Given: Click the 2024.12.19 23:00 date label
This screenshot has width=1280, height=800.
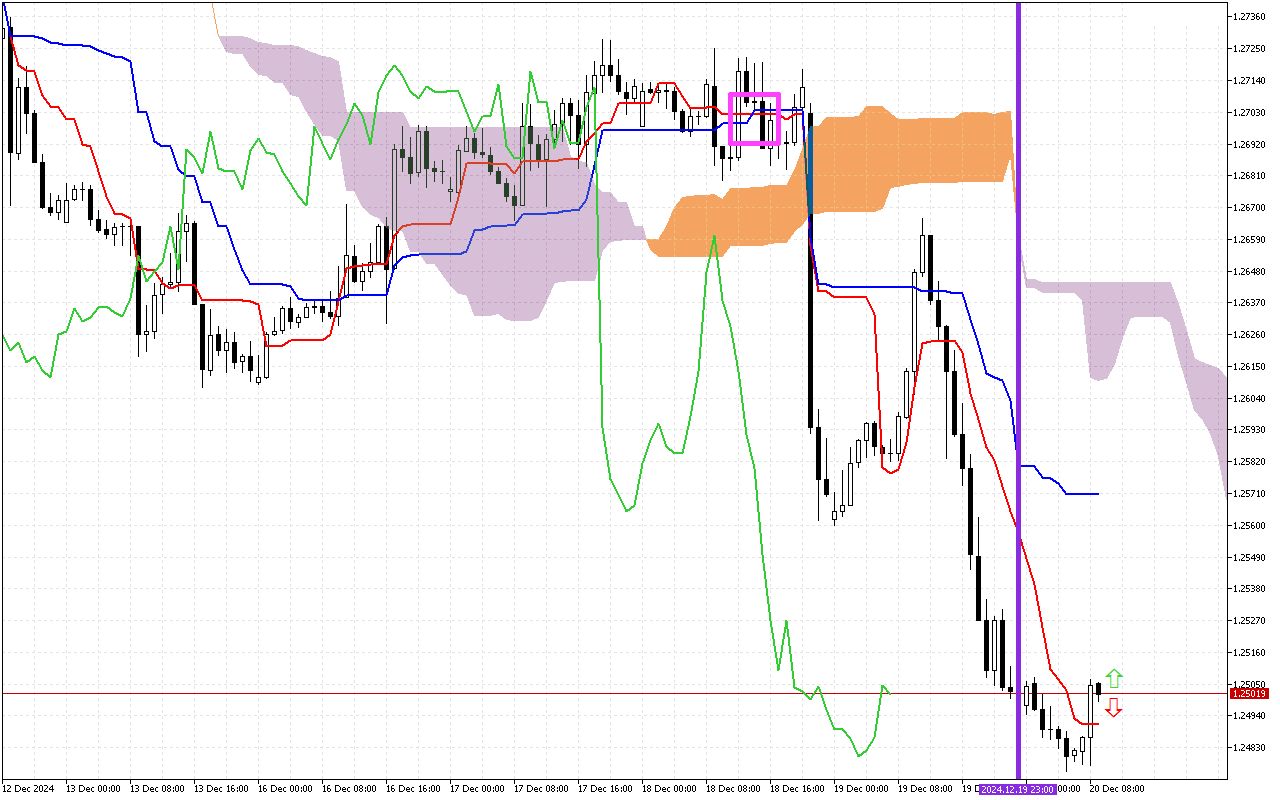Looking at the screenshot, I should click(x=1018, y=788).
